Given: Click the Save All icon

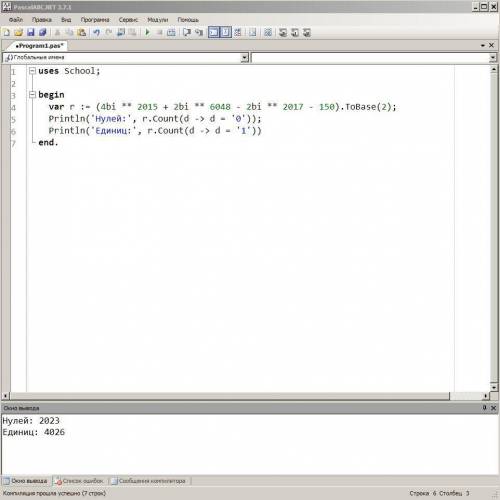Looking at the screenshot, I should [43, 32].
